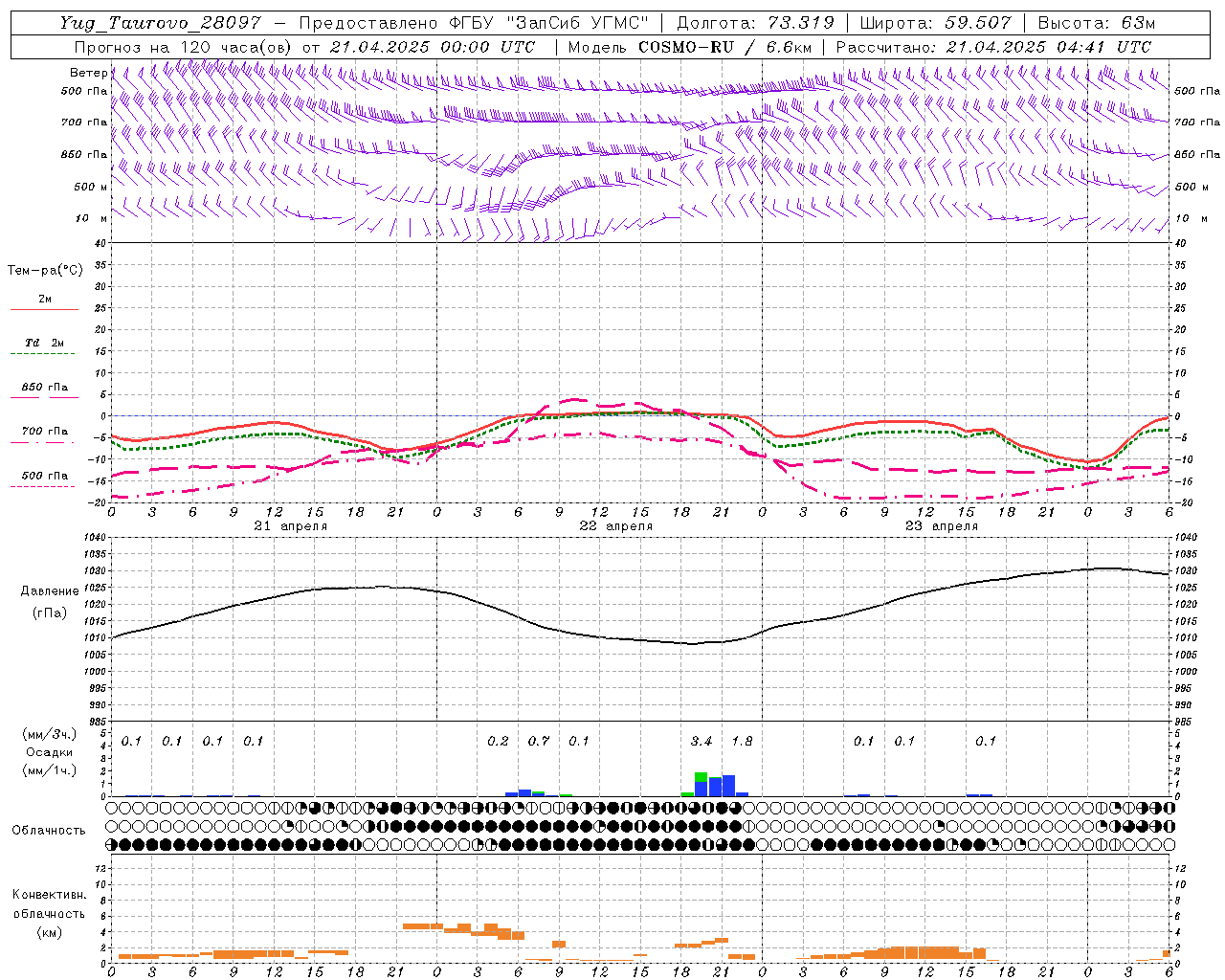
Task: Click the '0.2' precipitation total value
Action: (x=498, y=742)
